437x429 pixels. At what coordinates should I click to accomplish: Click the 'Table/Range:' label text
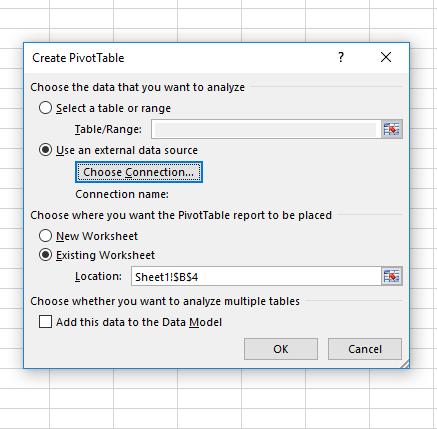(108, 129)
